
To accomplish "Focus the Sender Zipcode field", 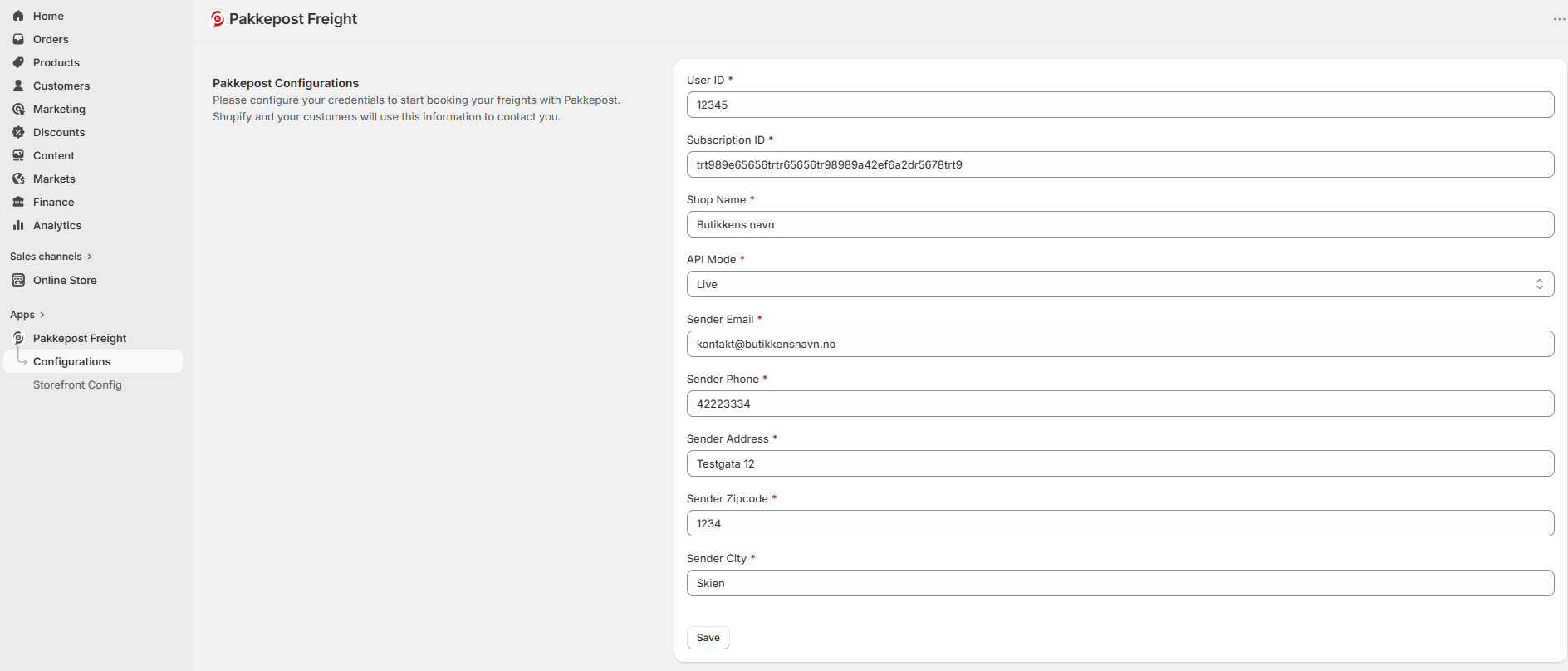I will (1120, 523).
